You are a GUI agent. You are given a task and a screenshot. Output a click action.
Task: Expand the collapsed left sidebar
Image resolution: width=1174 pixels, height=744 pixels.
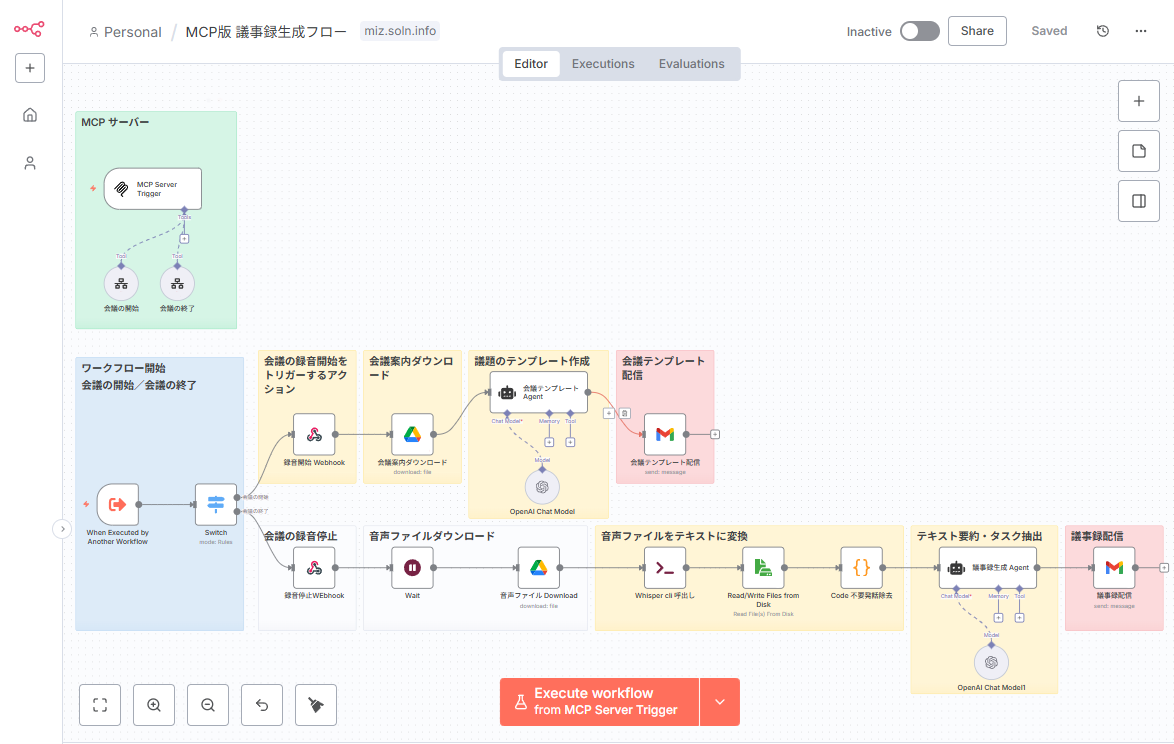[x=62, y=528]
